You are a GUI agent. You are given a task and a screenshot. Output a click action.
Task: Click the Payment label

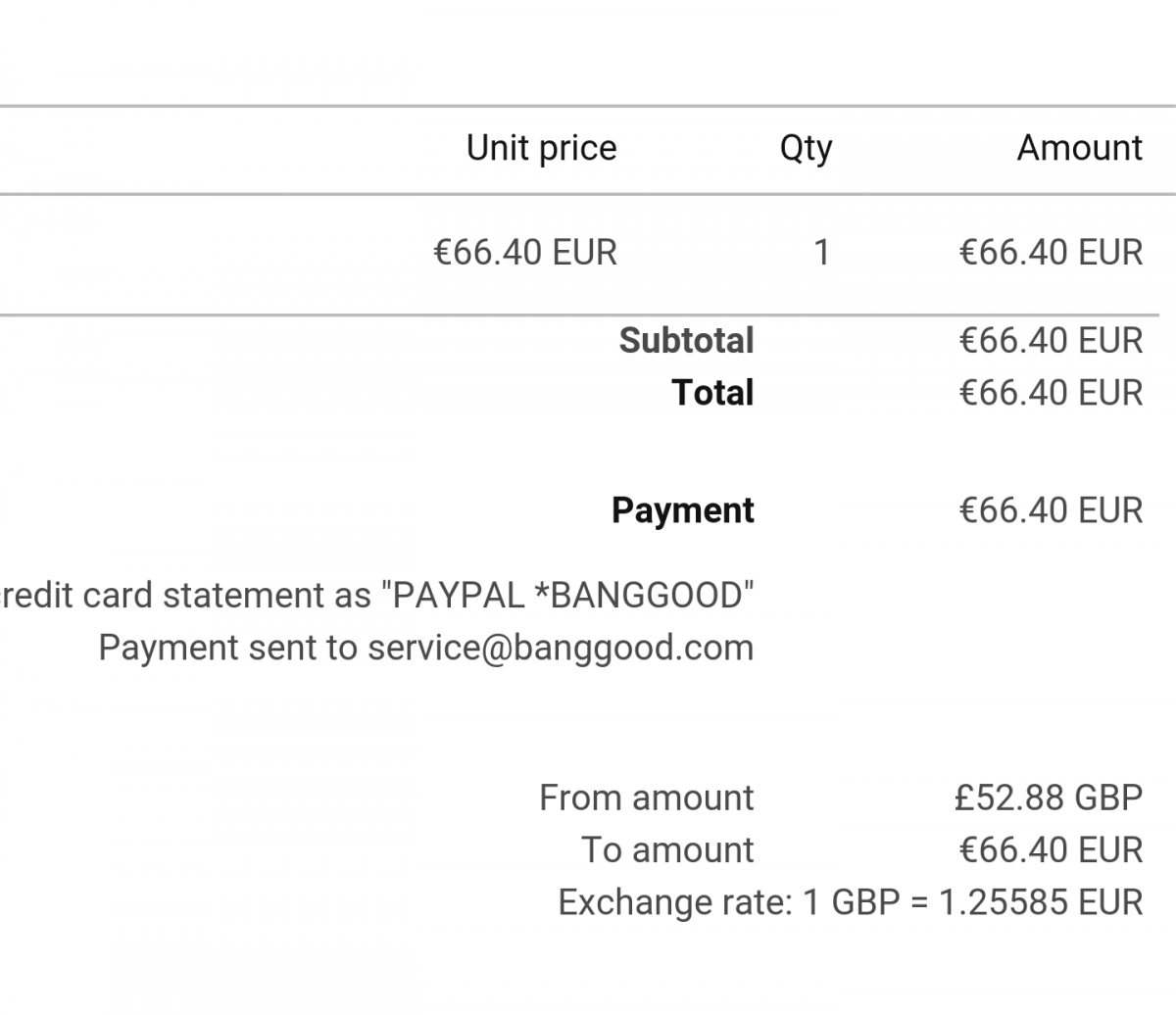[x=683, y=510]
